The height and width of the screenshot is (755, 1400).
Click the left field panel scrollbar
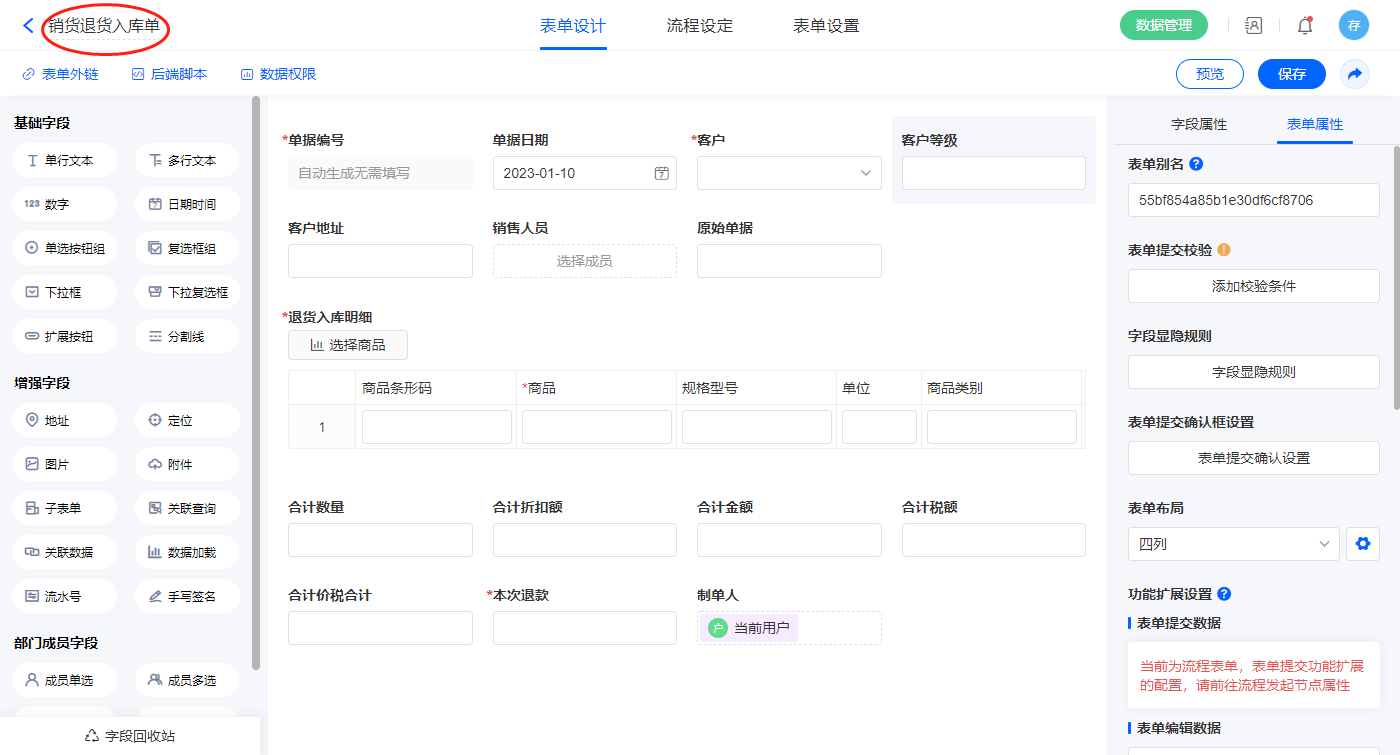(x=256, y=380)
